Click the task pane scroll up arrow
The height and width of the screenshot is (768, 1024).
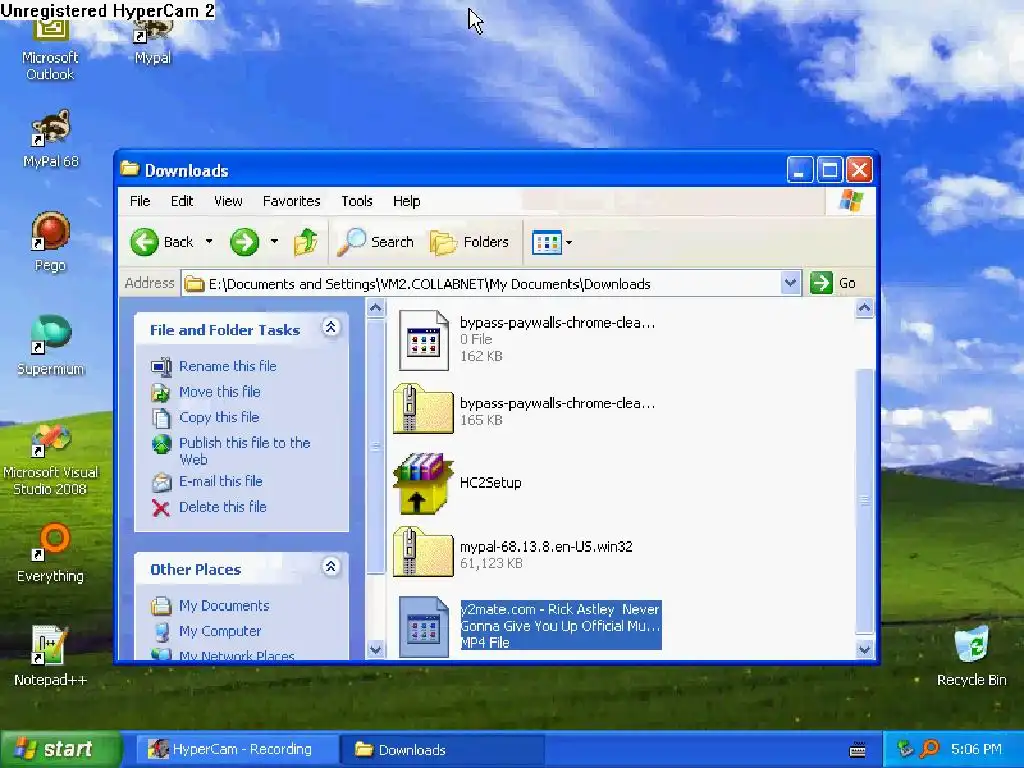click(x=376, y=307)
